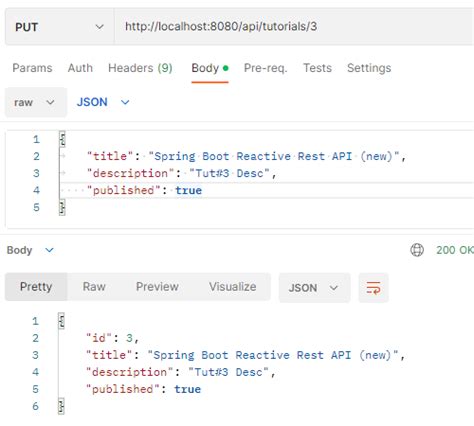
Task: Click the closing brace marker in the request body
Action: point(62,207)
